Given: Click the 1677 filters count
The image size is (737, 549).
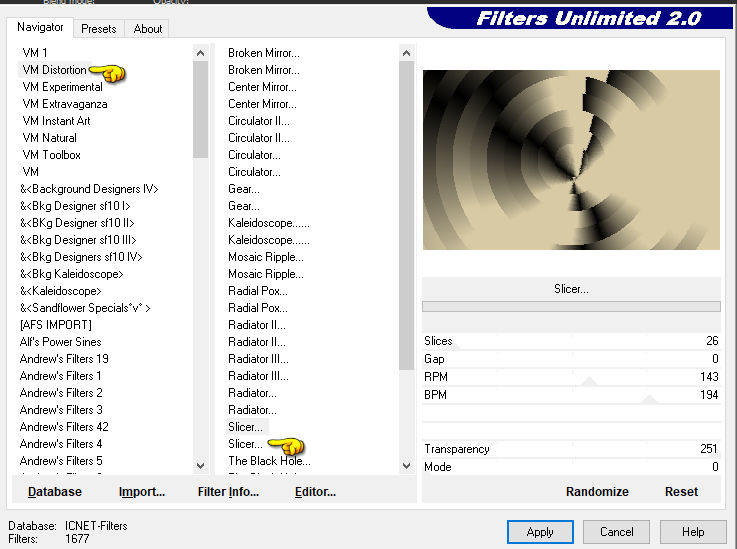Looking at the screenshot, I should tap(77, 539).
